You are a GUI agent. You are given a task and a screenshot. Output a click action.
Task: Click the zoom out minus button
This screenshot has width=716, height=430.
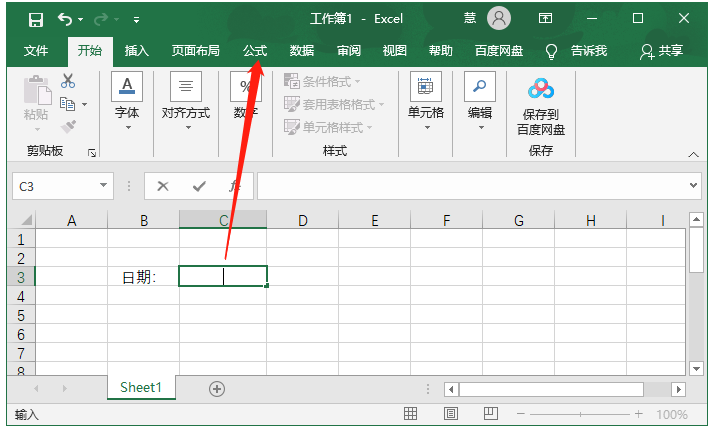click(x=521, y=414)
